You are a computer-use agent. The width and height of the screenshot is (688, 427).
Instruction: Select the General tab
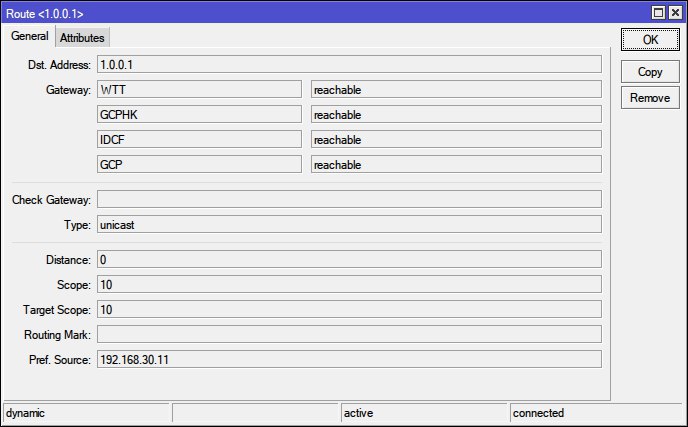[x=29, y=36]
